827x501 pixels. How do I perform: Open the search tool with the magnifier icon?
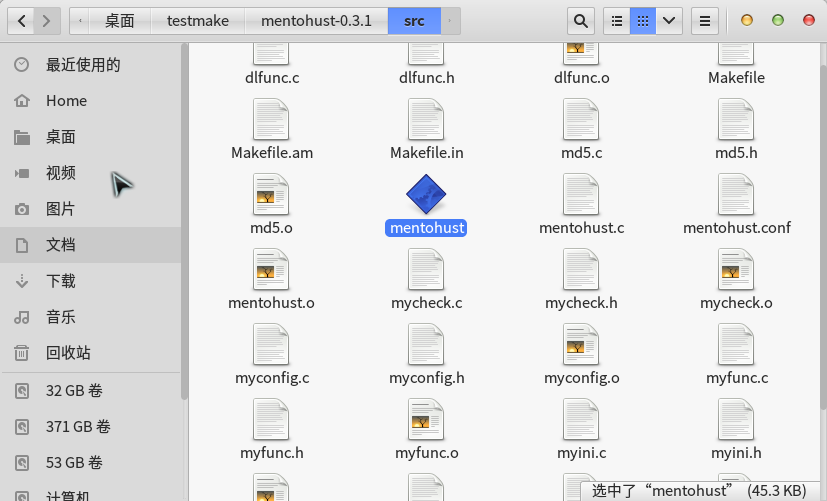tap(581, 21)
